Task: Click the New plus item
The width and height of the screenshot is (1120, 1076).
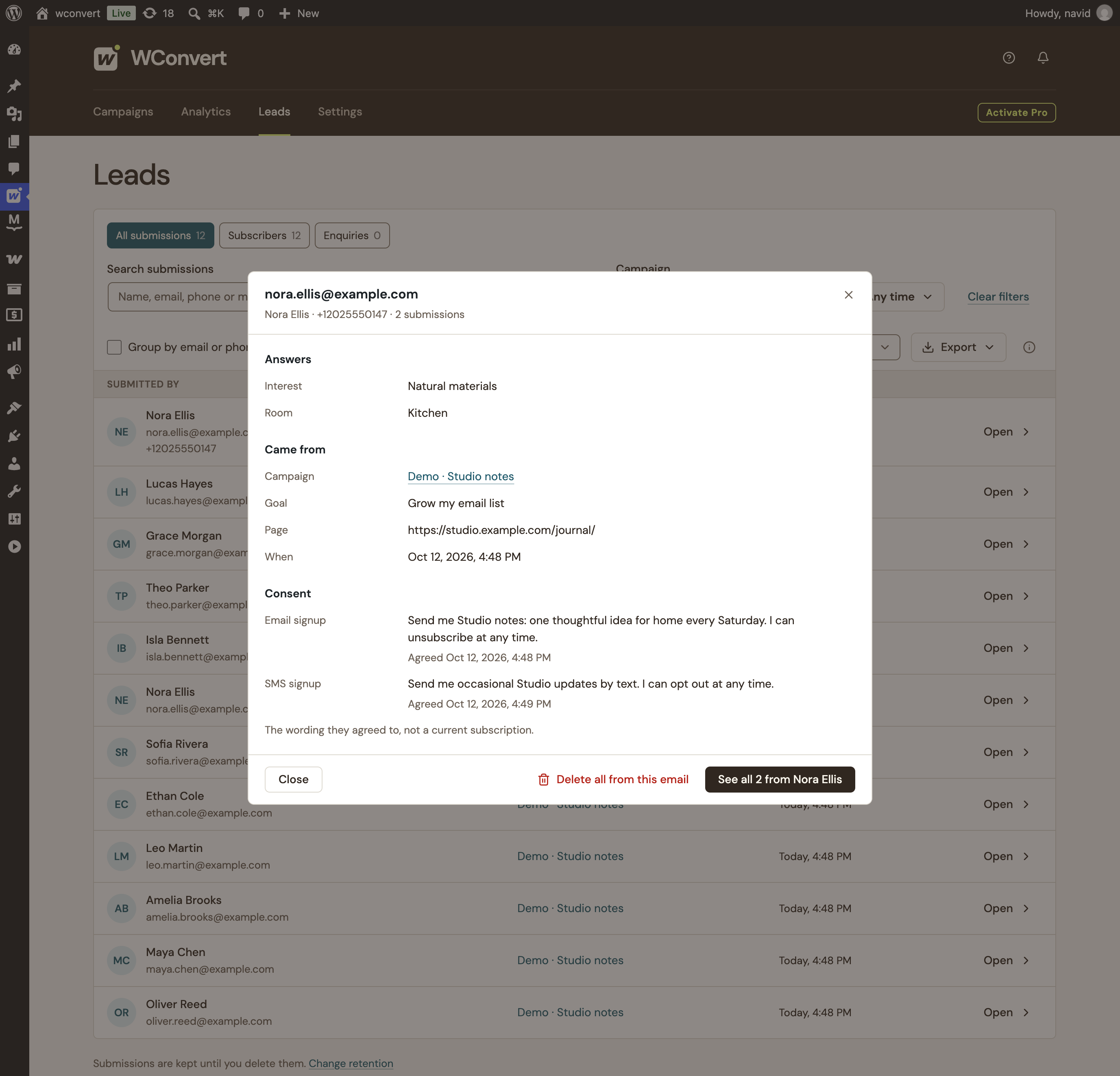Action: pos(299,13)
